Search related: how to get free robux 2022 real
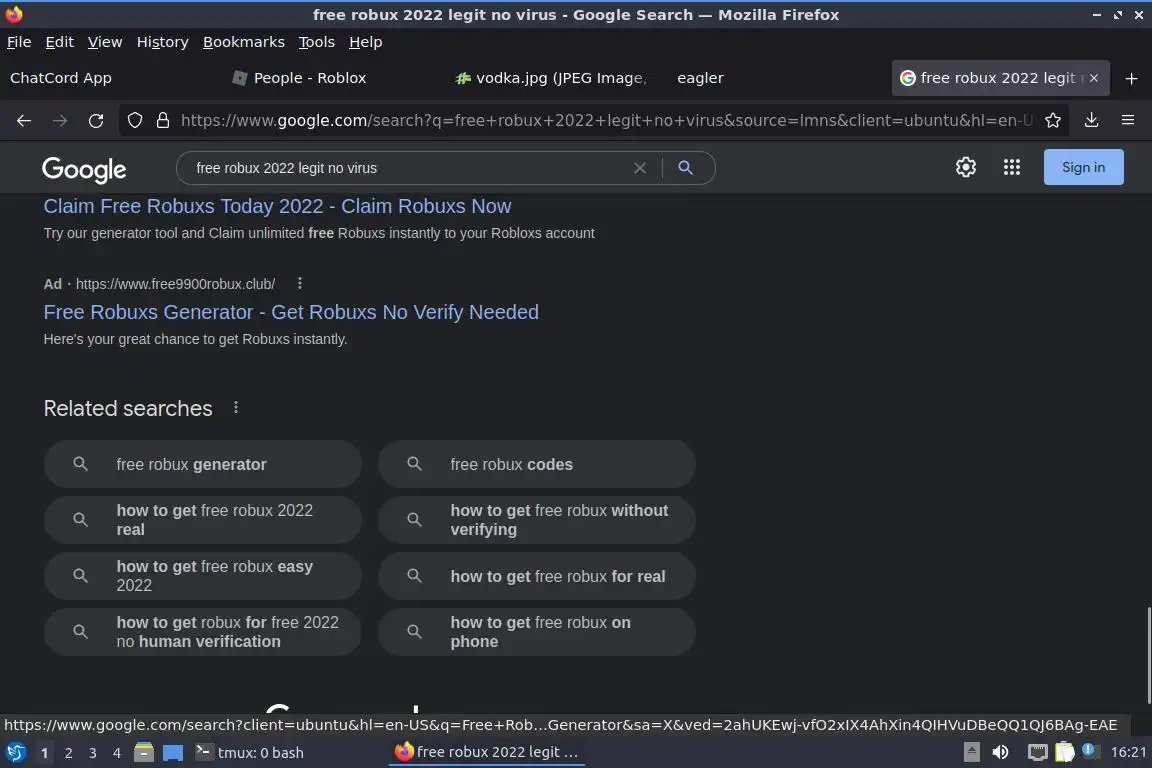 [x=203, y=520]
